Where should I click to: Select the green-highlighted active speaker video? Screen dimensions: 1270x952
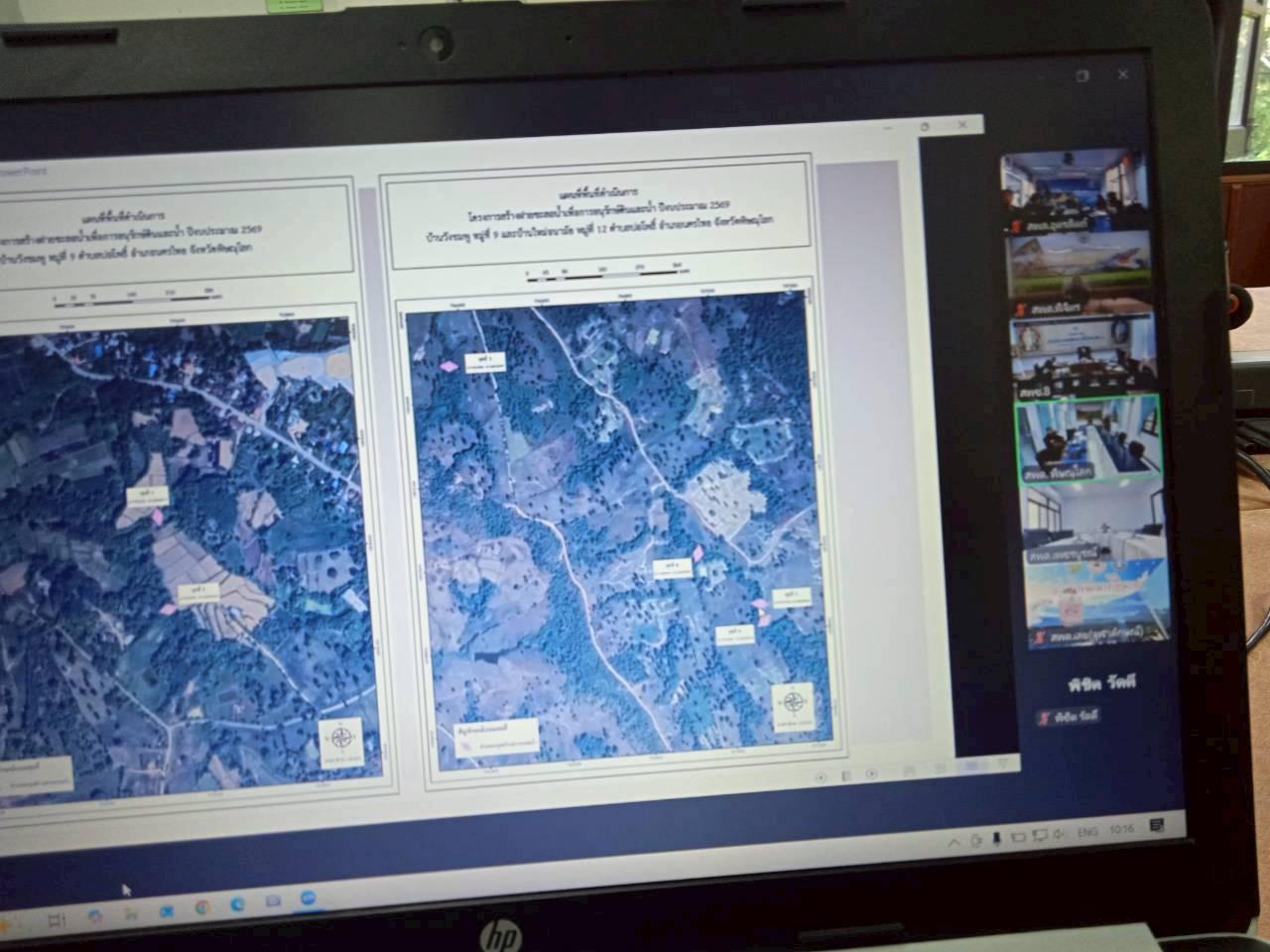point(1087,439)
